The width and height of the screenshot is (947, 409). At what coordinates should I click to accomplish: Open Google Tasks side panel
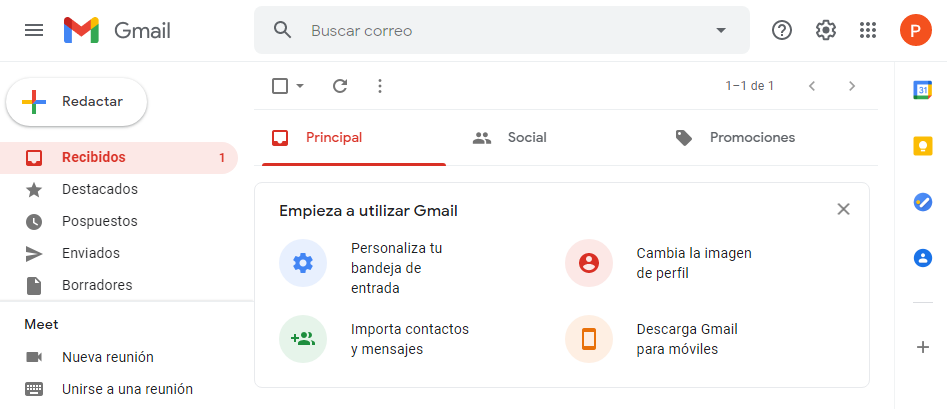922,202
